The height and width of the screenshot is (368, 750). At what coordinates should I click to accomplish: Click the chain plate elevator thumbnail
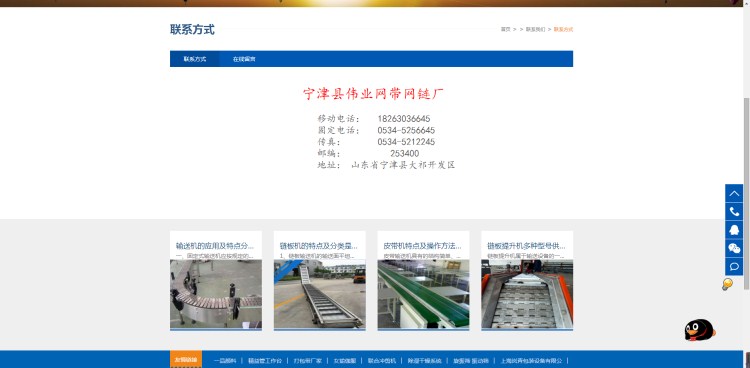pyautogui.click(x=527, y=294)
